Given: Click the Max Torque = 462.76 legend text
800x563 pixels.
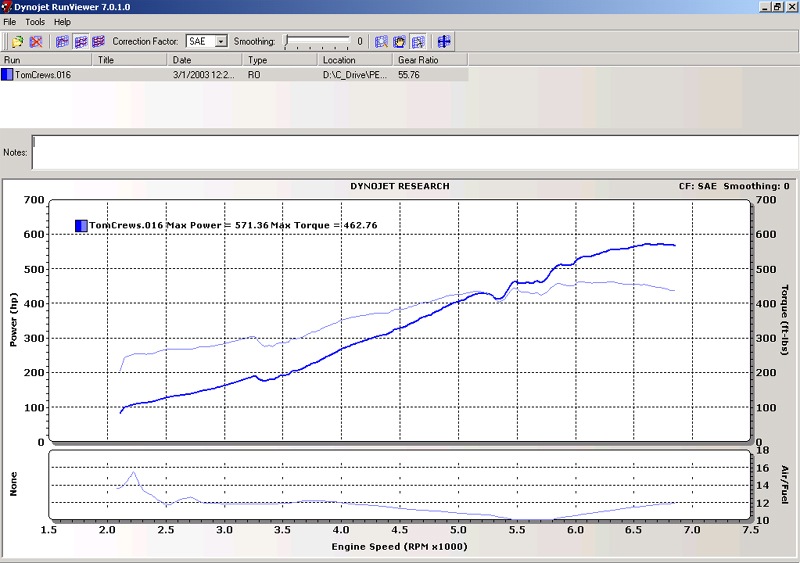Looking at the screenshot, I should pyautogui.click(x=324, y=225).
